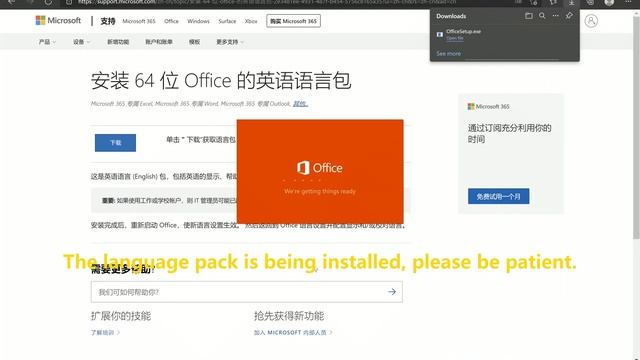Click the Downloads panel title
The height and width of the screenshot is (360, 640).
pyautogui.click(x=451, y=16)
